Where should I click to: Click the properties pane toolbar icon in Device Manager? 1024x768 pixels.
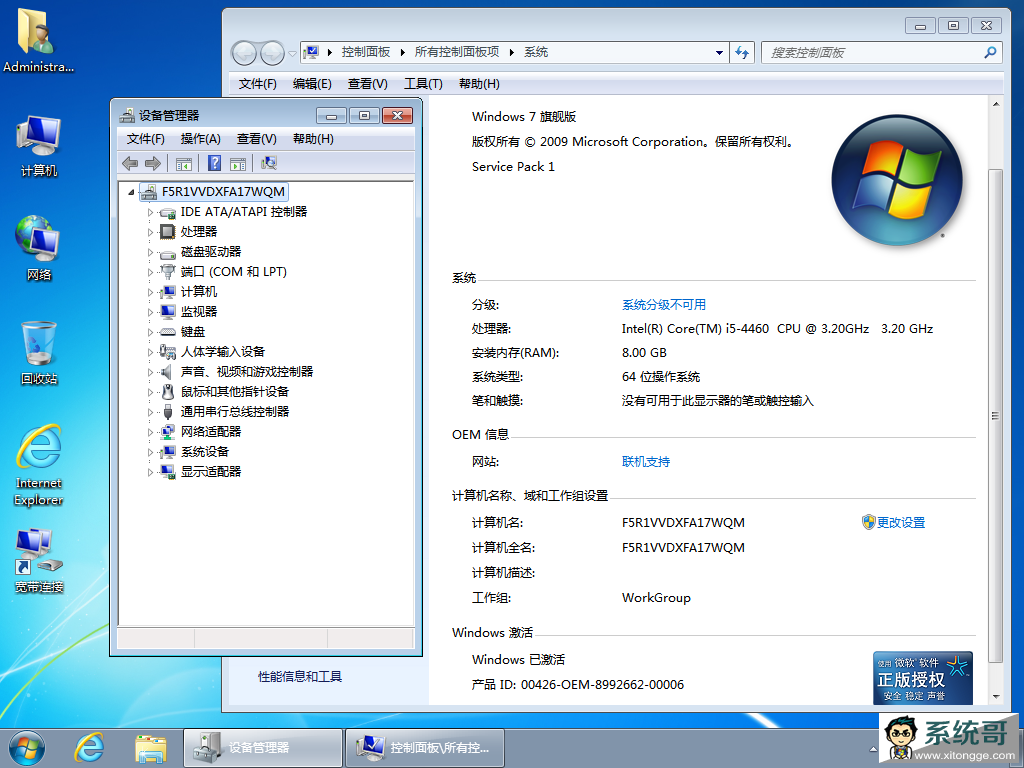238,163
